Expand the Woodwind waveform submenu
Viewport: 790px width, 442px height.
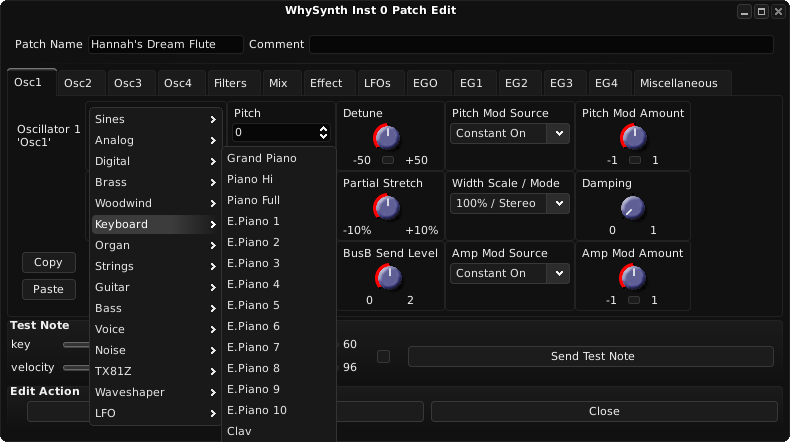point(156,203)
